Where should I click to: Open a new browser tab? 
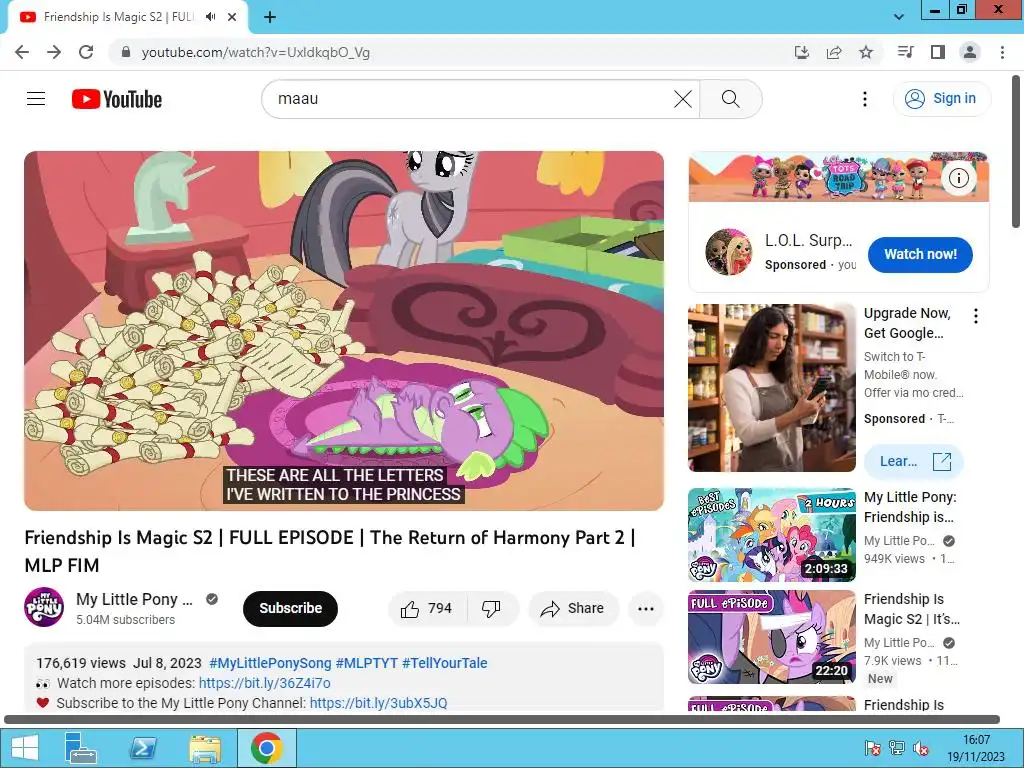click(270, 17)
